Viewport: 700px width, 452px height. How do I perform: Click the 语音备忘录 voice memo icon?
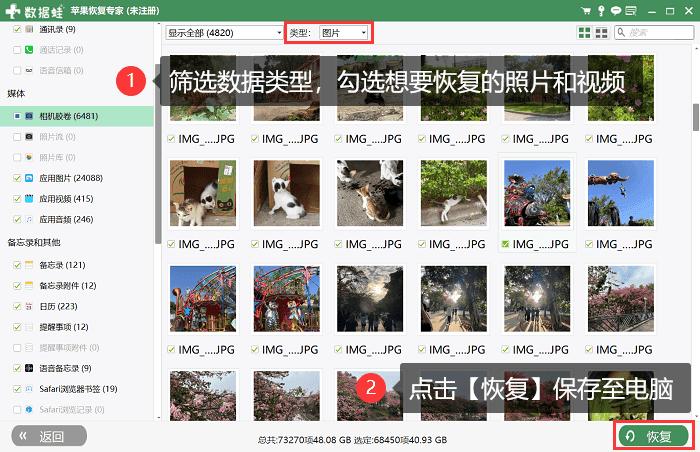(x=29, y=368)
